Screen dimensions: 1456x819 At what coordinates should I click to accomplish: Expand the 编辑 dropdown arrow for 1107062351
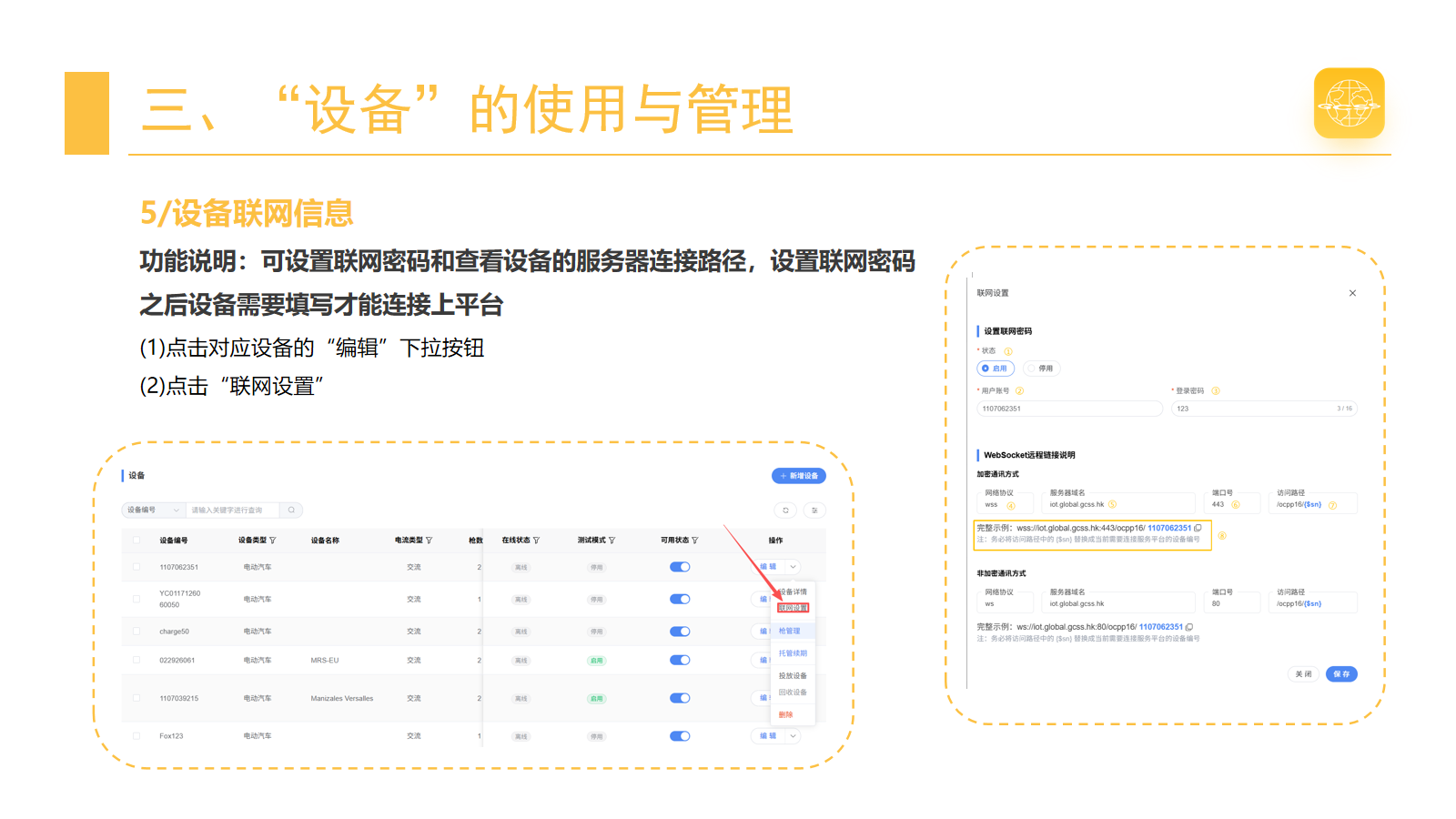[x=793, y=567]
